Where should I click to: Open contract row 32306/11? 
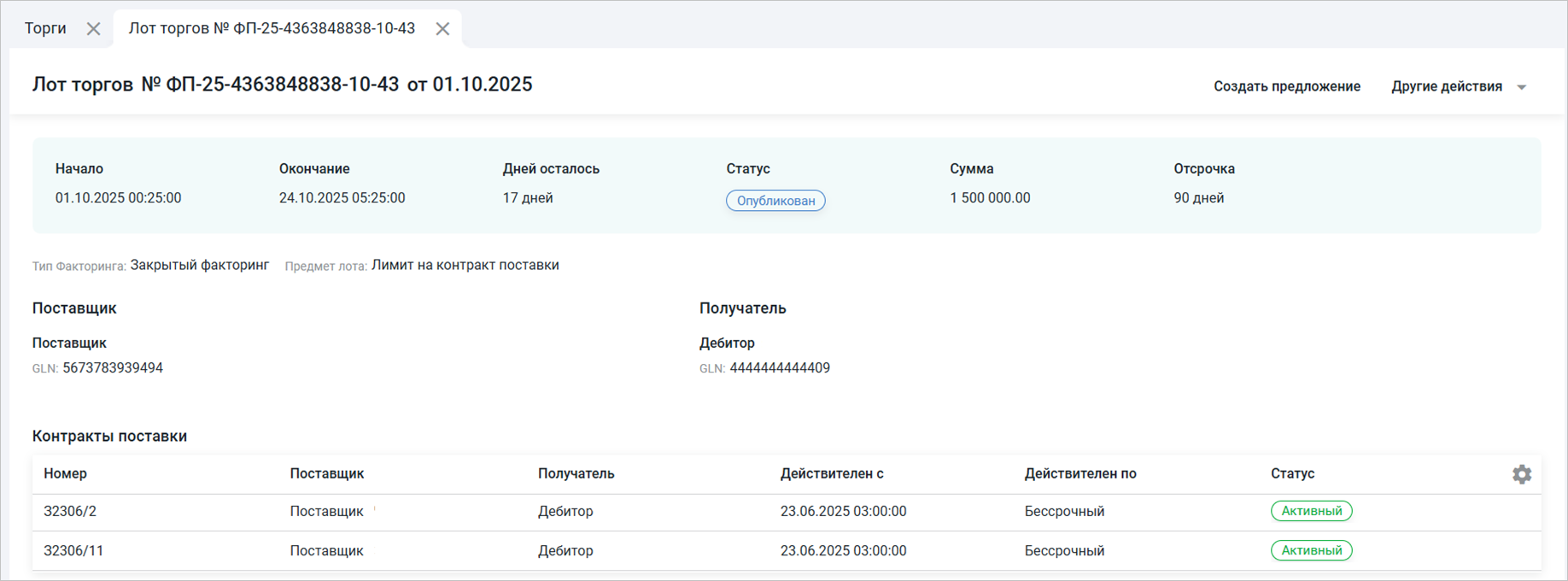tap(73, 551)
